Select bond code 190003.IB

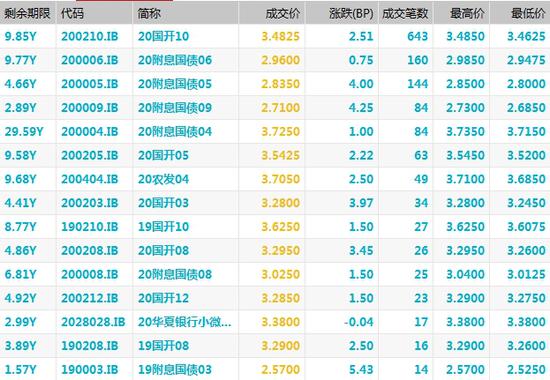point(90,369)
